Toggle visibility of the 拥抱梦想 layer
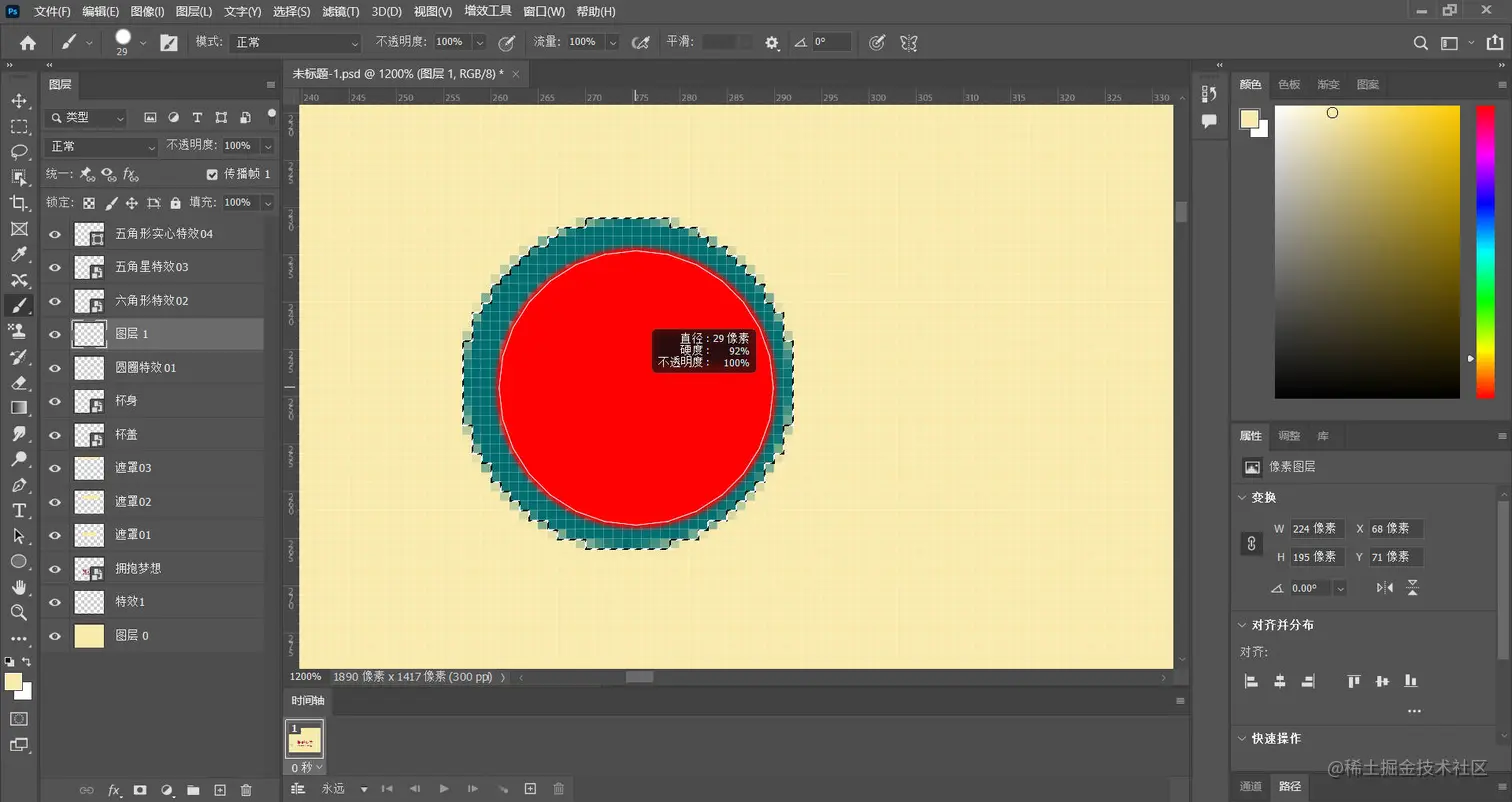The height and width of the screenshot is (802, 1512). coord(55,568)
